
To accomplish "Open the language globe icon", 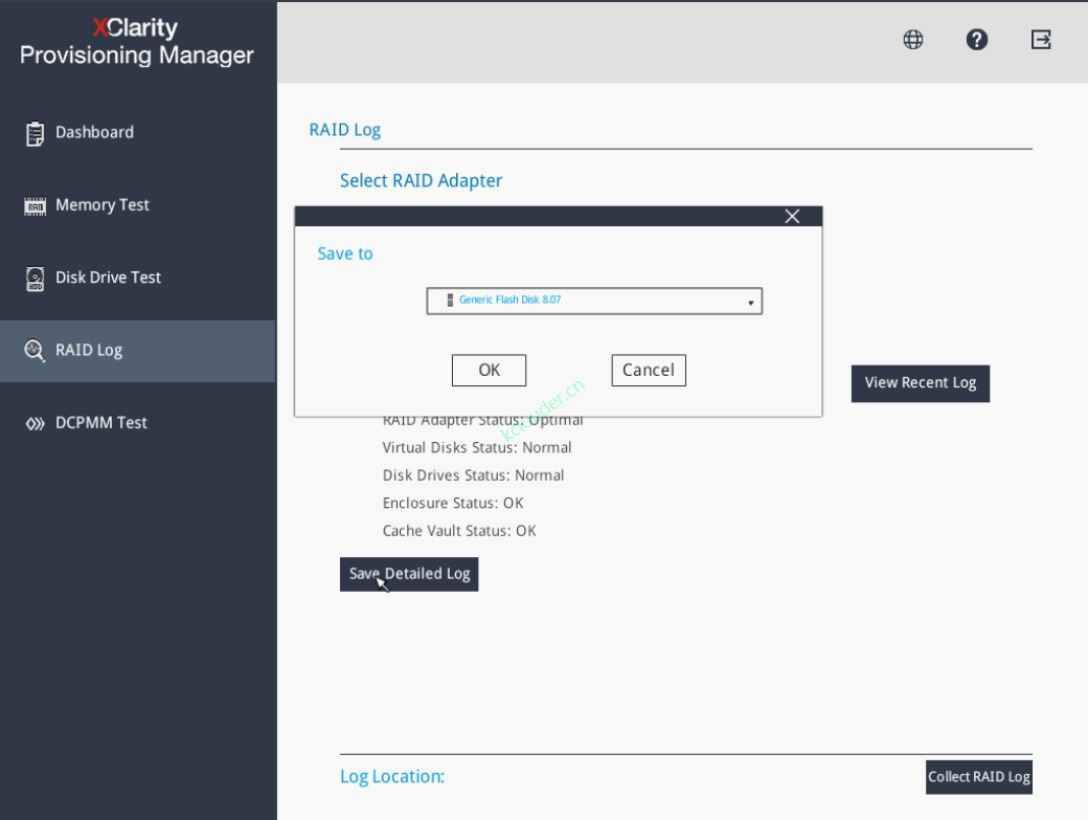I will click(913, 40).
